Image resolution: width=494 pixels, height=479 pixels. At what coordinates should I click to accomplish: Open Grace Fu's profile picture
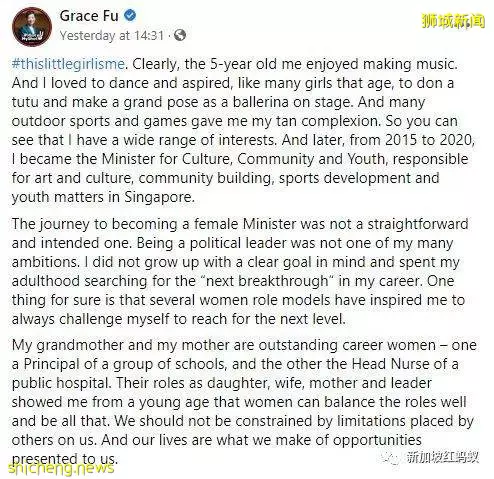[32, 27]
